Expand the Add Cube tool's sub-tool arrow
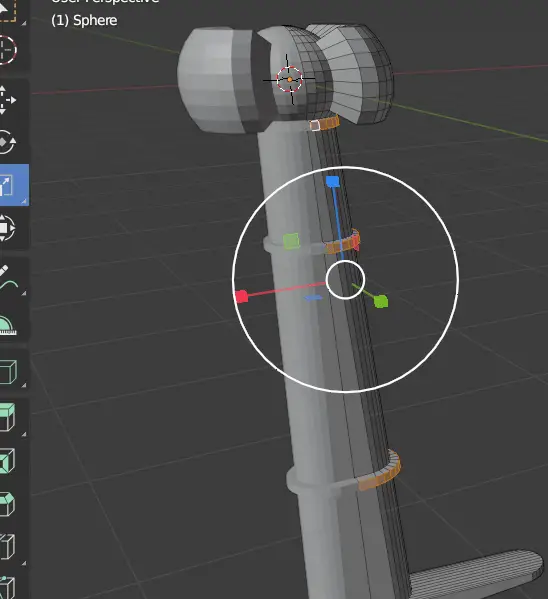The height and width of the screenshot is (599, 548). pos(24,385)
